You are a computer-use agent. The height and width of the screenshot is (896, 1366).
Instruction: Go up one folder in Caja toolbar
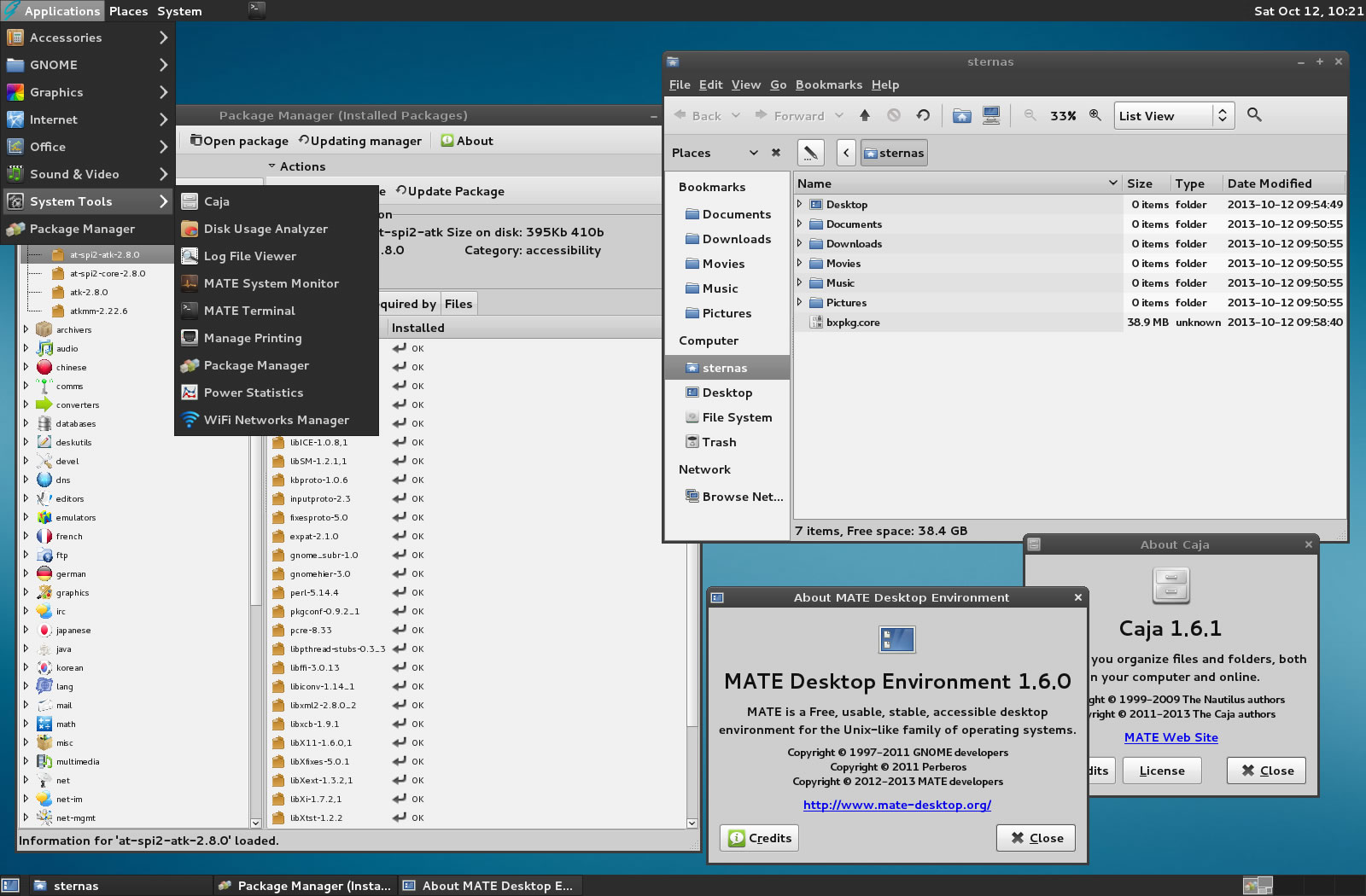(x=865, y=115)
